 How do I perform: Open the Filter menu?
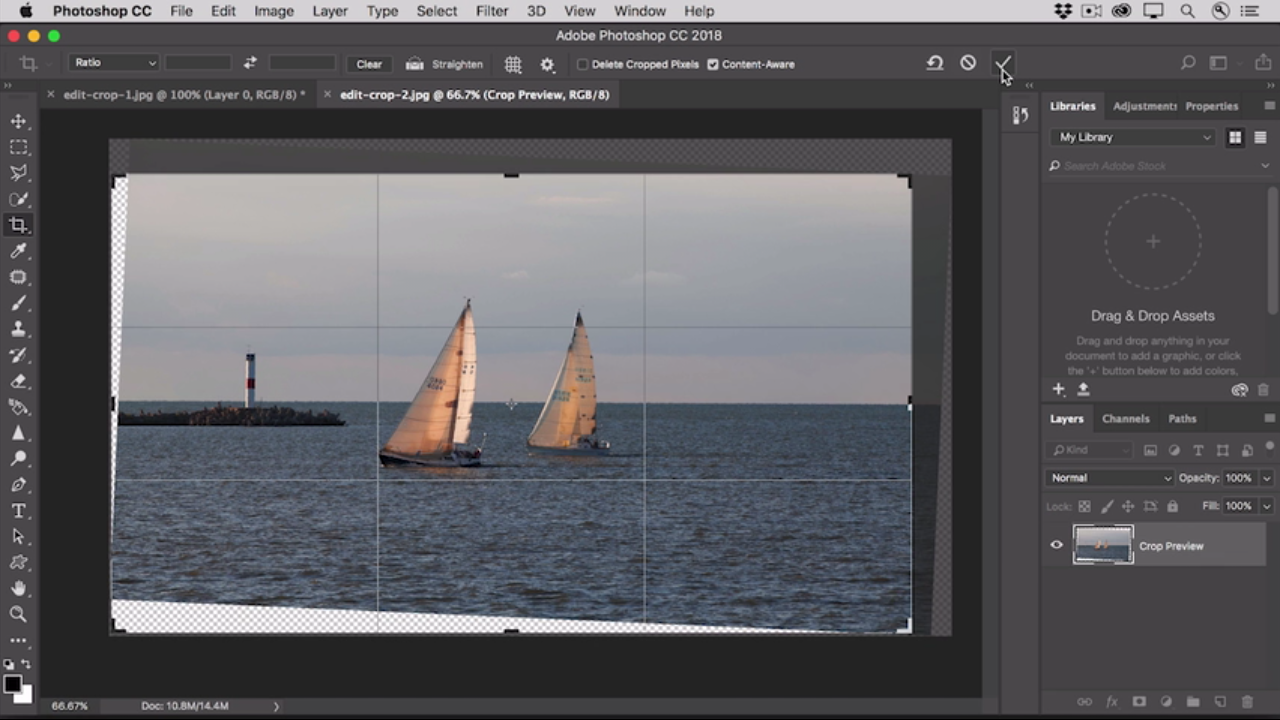pos(491,11)
